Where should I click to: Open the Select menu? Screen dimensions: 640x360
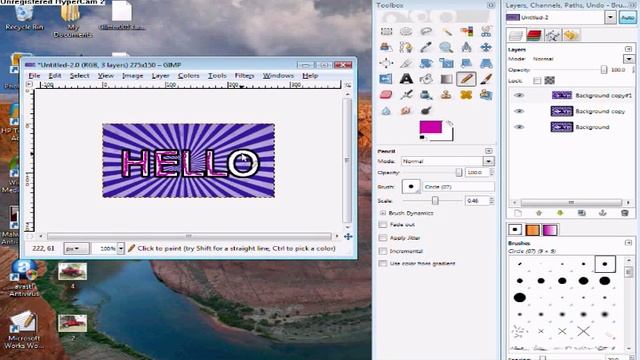[79, 76]
